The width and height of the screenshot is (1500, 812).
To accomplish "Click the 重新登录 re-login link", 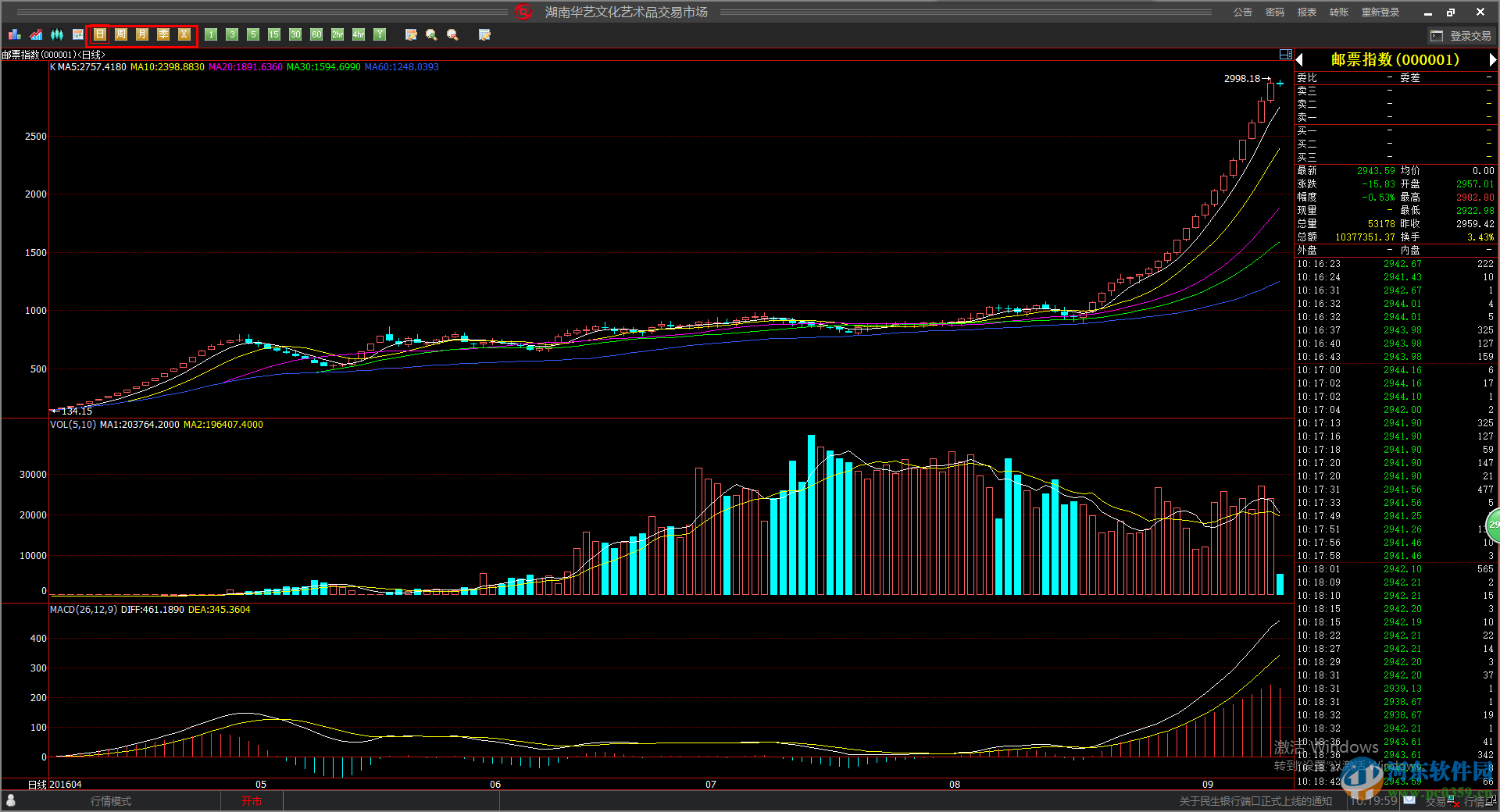I will point(1380,12).
